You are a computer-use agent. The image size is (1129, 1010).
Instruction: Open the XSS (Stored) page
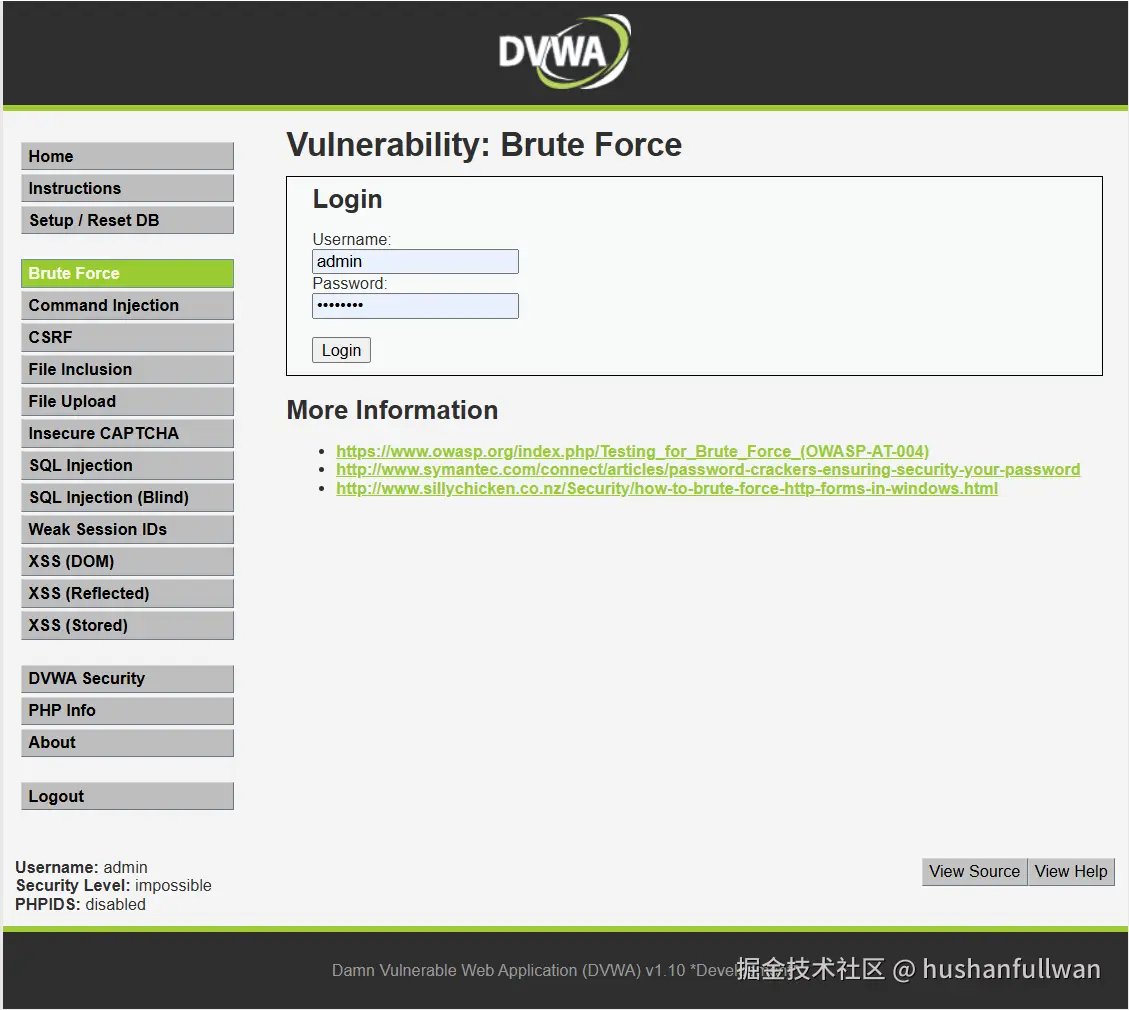tap(127, 625)
